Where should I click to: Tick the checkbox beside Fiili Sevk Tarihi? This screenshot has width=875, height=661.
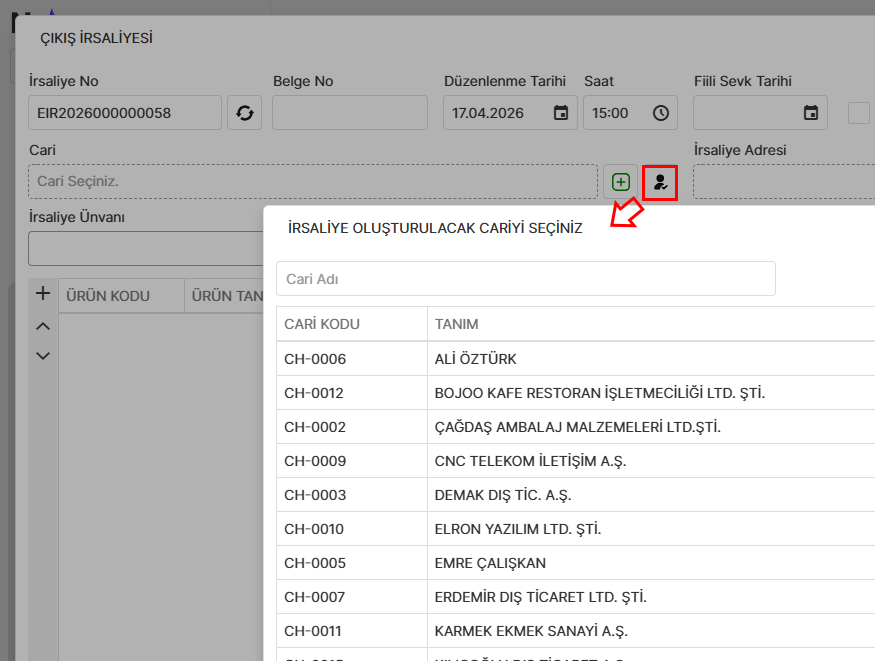click(x=859, y=113)
